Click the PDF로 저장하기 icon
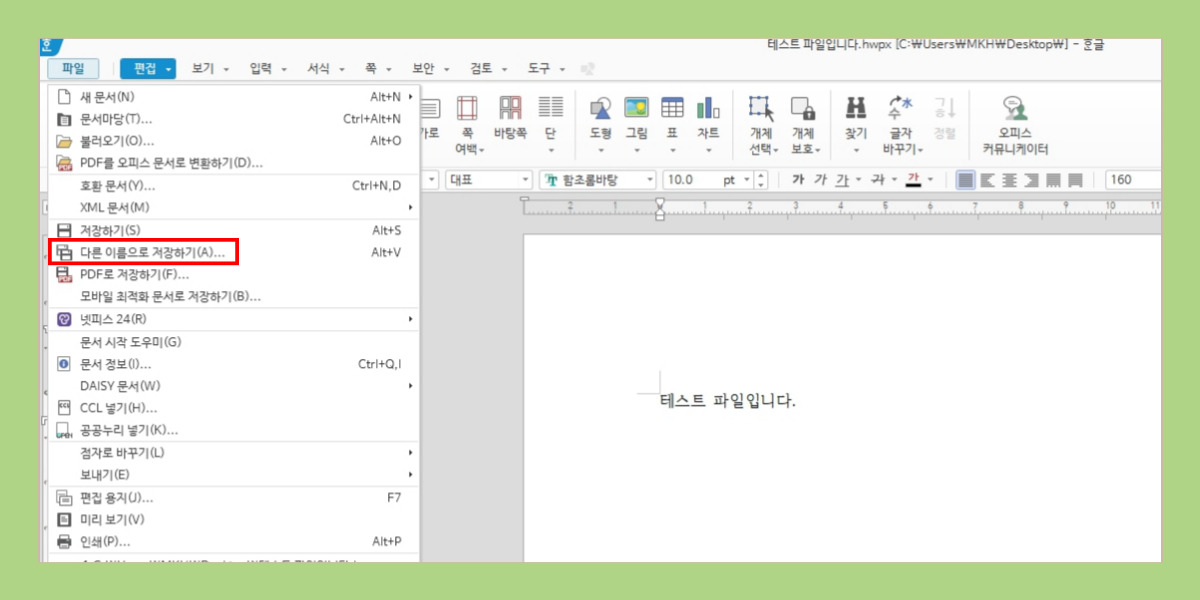 click(x=64, y=274)
